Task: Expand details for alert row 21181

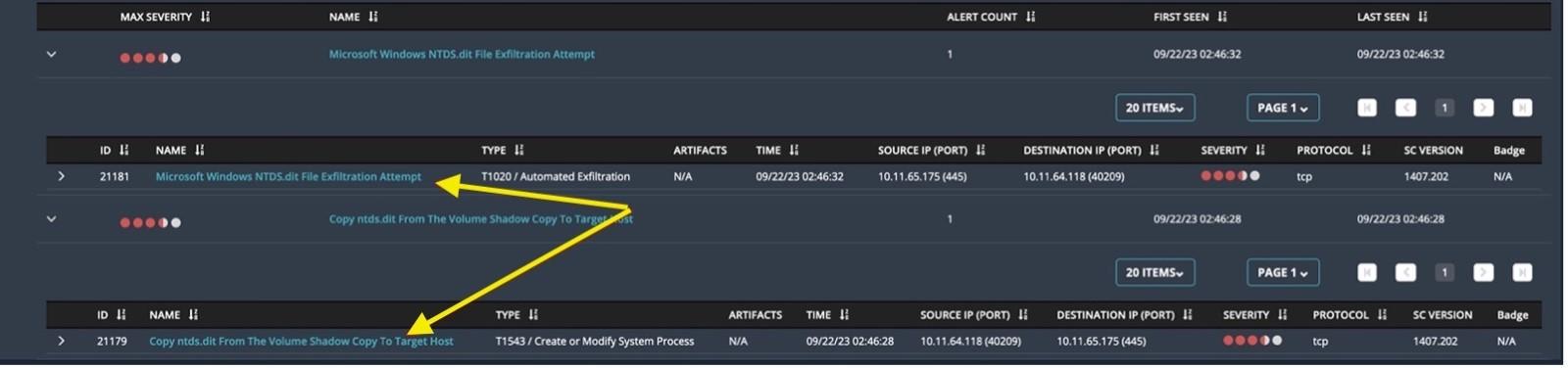Action: coord(61,176)
